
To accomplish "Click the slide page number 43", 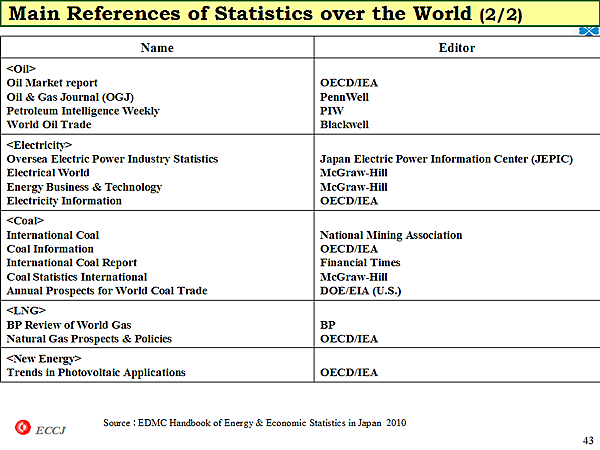I will coord(588,440).
